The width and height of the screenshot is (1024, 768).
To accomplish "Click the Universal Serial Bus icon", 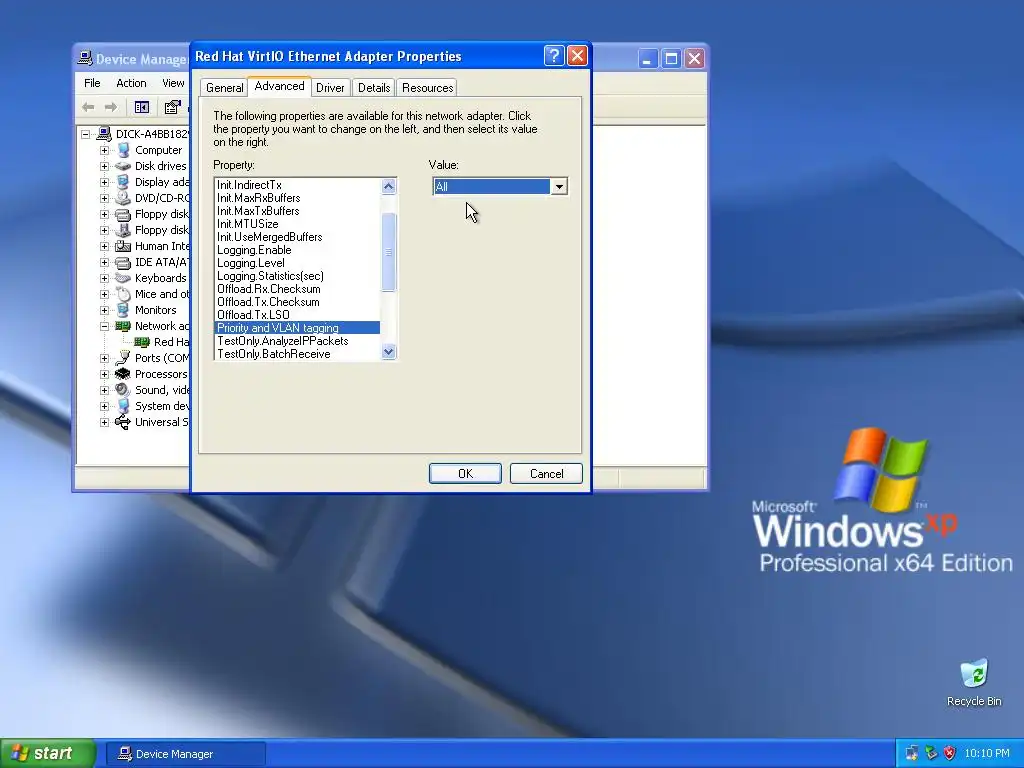I will (x=123, y=422).
